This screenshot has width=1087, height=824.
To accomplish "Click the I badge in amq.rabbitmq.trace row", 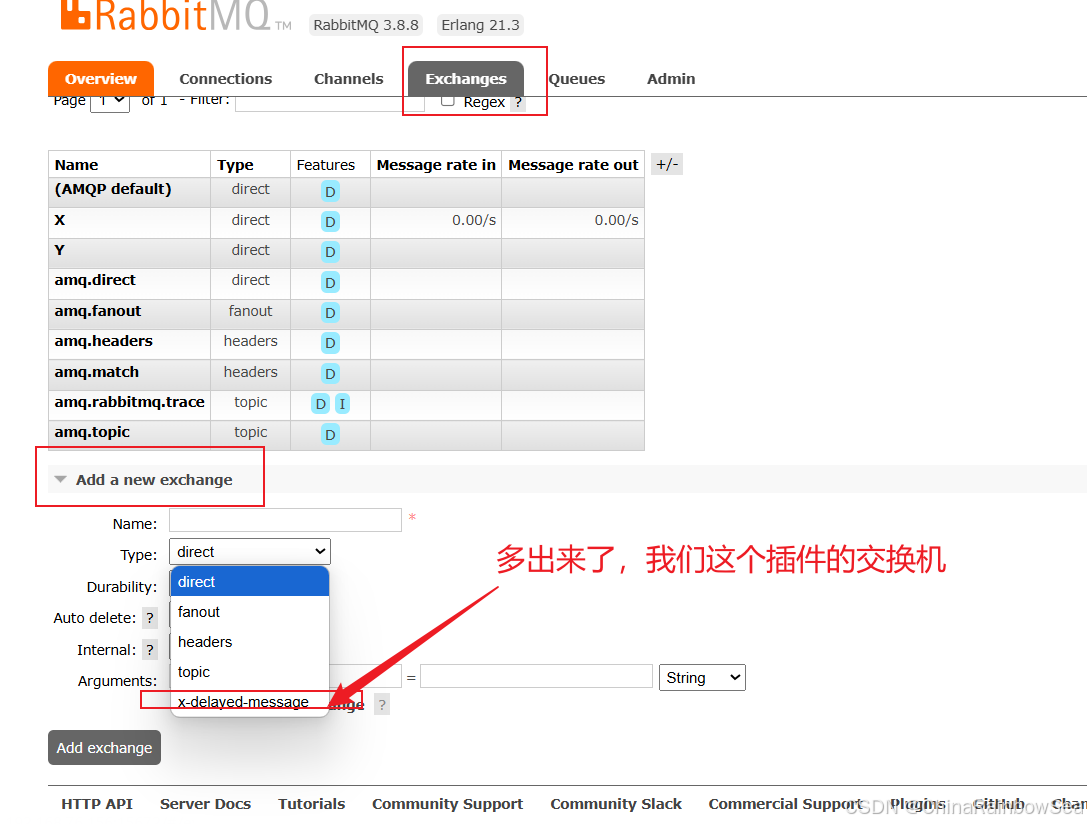I will 342,403.
